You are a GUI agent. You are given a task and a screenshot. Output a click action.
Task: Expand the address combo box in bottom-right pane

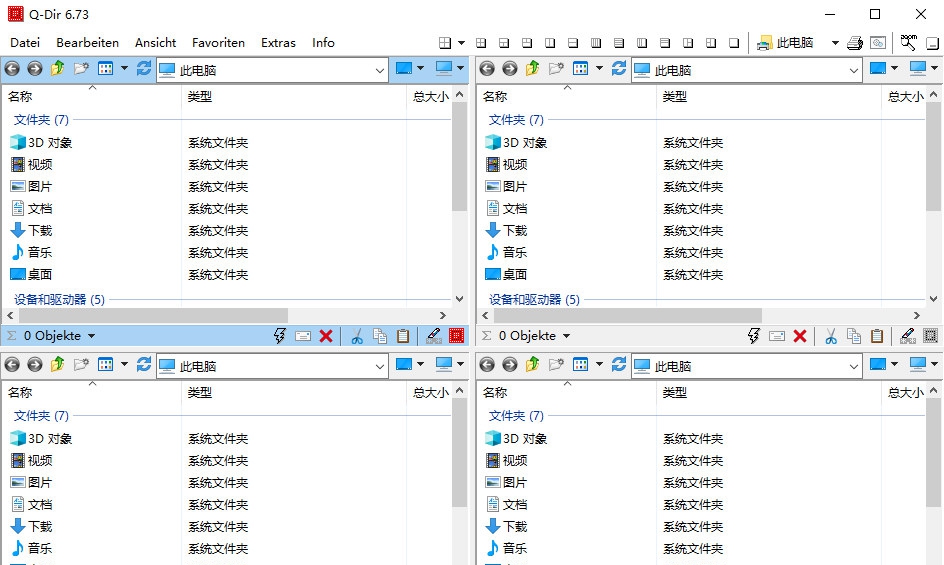click(x=854, y=366)
